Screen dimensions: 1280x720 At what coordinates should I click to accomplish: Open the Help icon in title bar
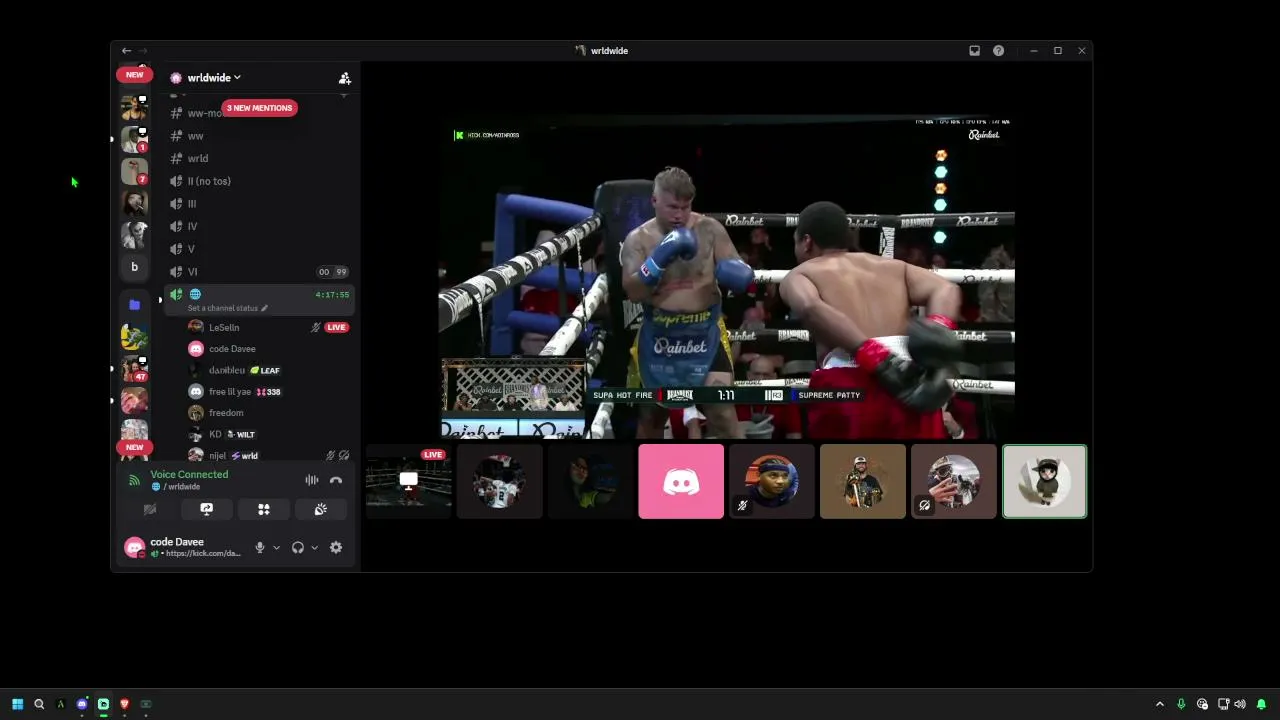(x=998, y=50)
